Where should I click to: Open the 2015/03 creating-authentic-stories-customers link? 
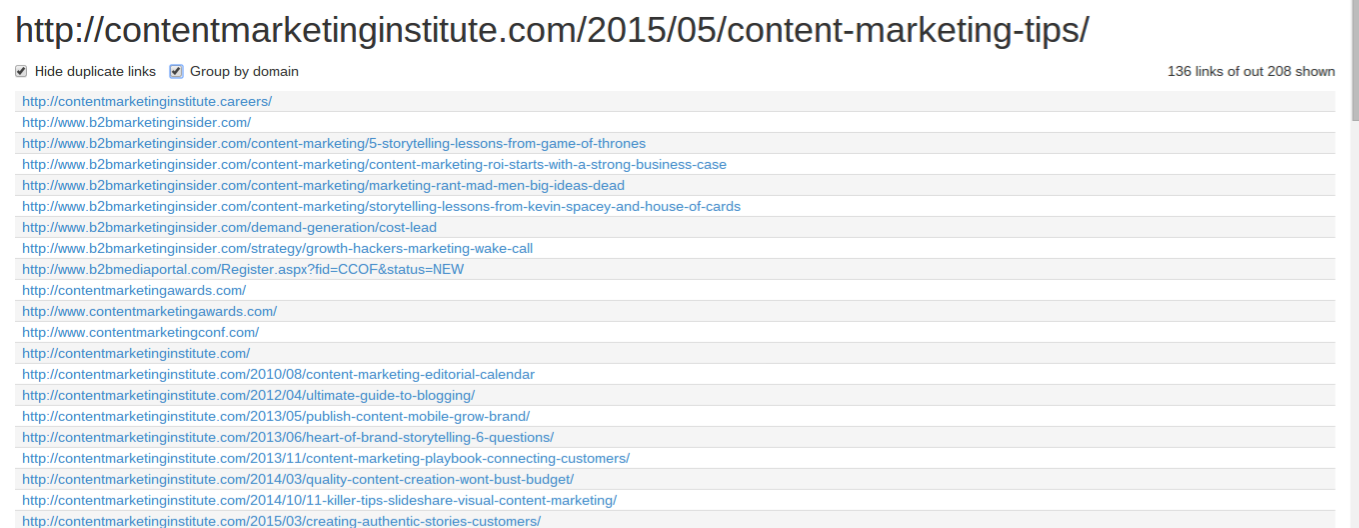(281, 521)
